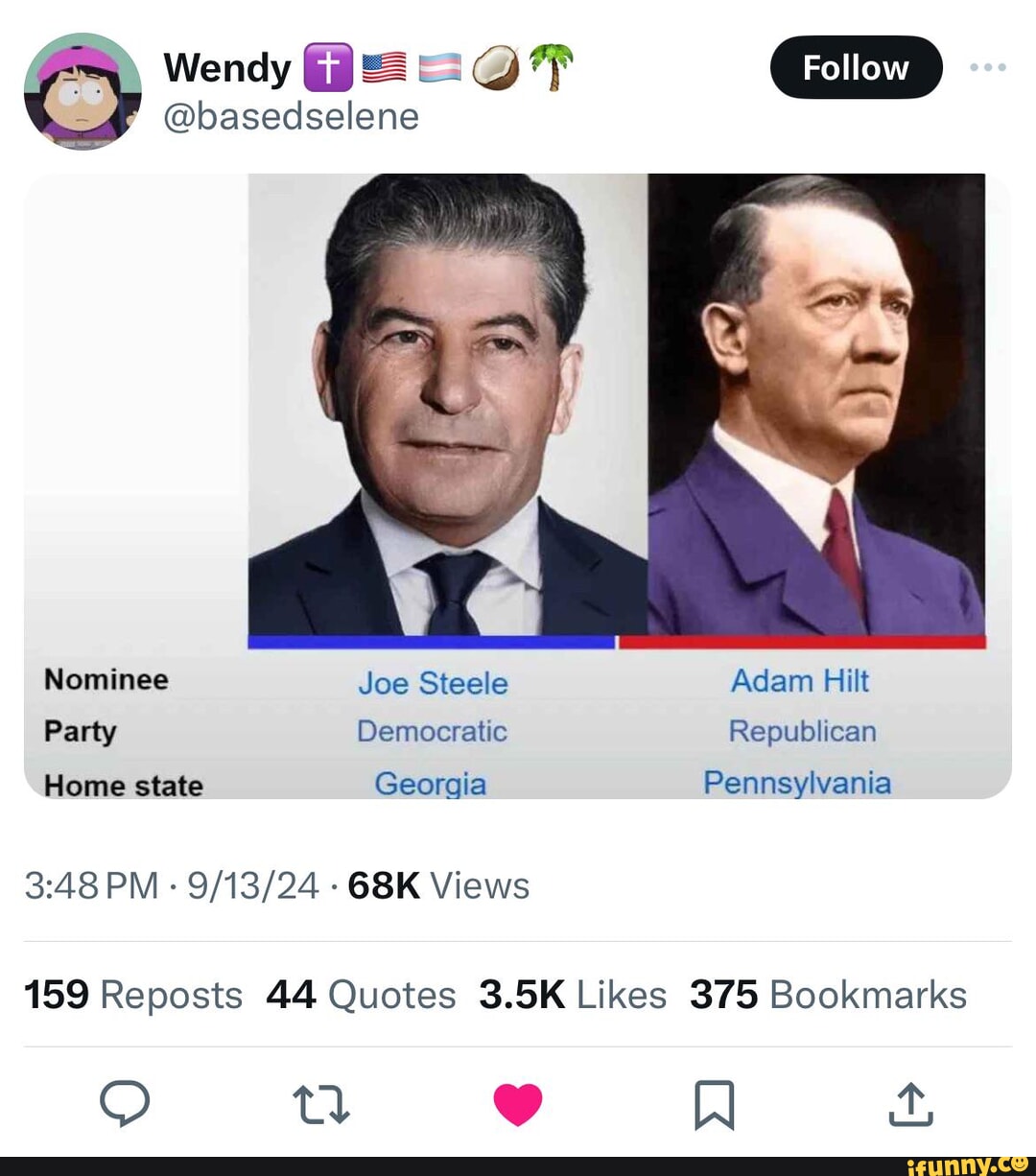View the 44 Quotes list
This screenshot has height=1176, width=1036.
tap(362, 995)
